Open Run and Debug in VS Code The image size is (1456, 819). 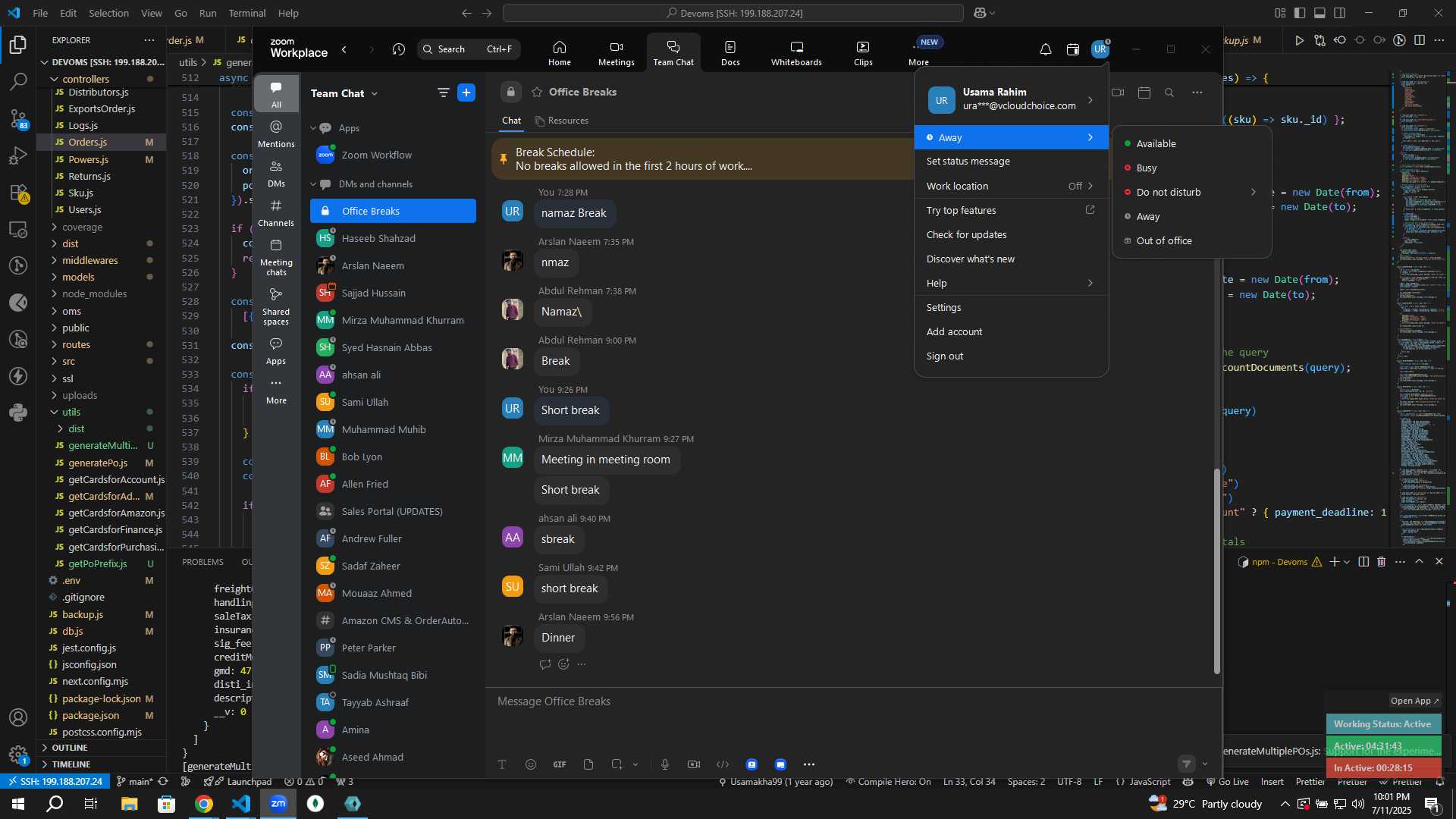18,155
